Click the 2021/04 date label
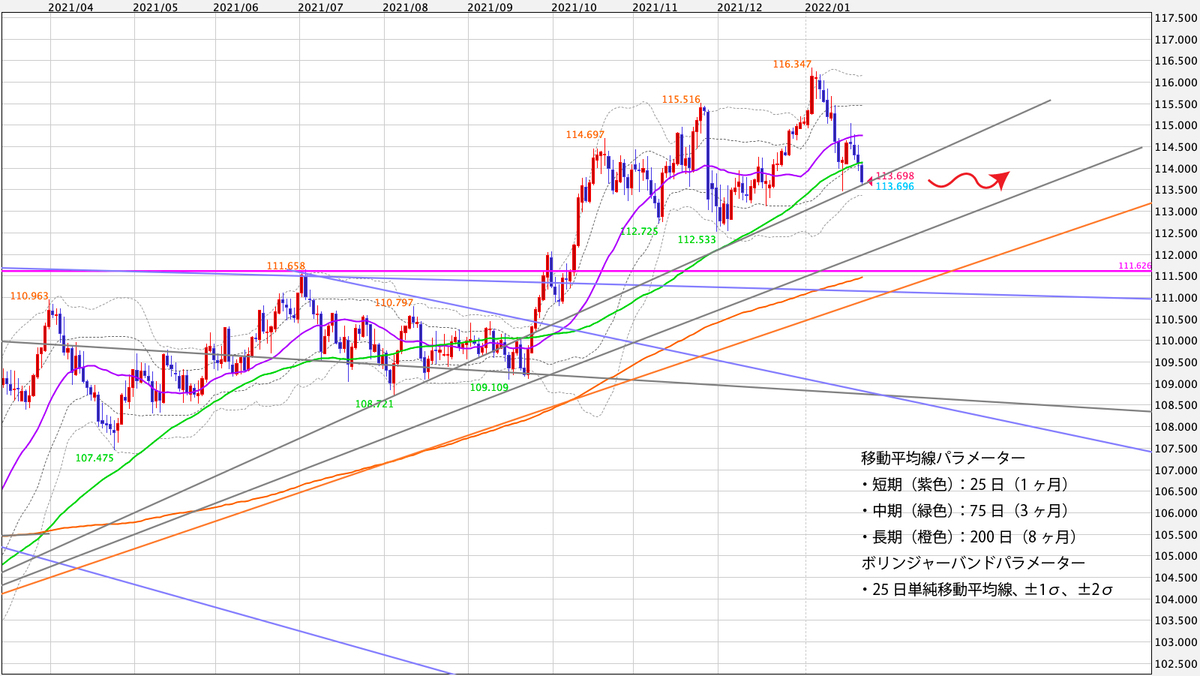The image size is (1200, 676). click(x=71, y=7)
